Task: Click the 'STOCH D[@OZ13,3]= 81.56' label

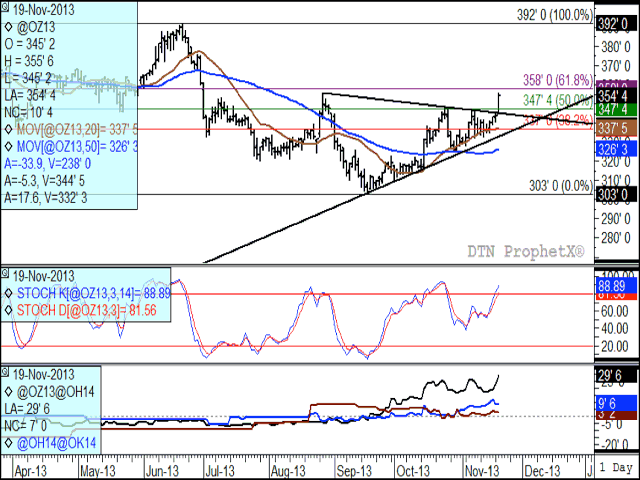Action: 87,310
